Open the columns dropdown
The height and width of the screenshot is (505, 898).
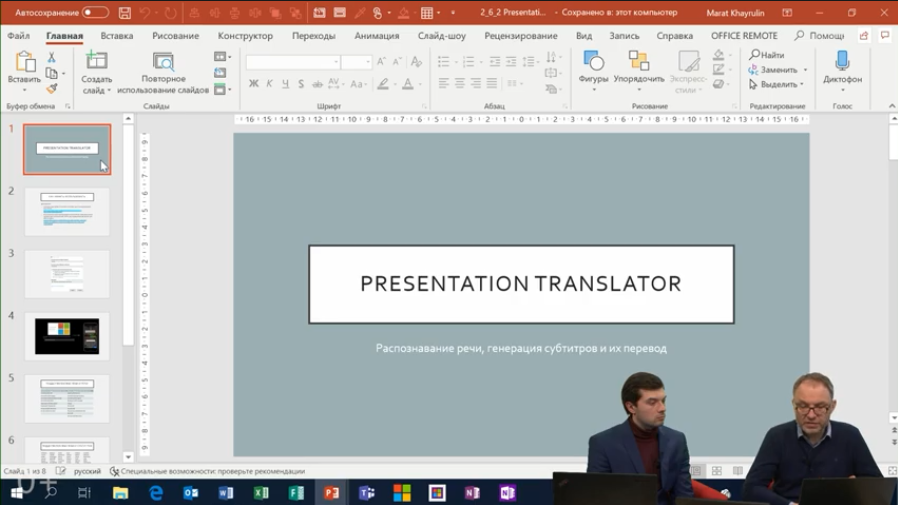[514, 84]
